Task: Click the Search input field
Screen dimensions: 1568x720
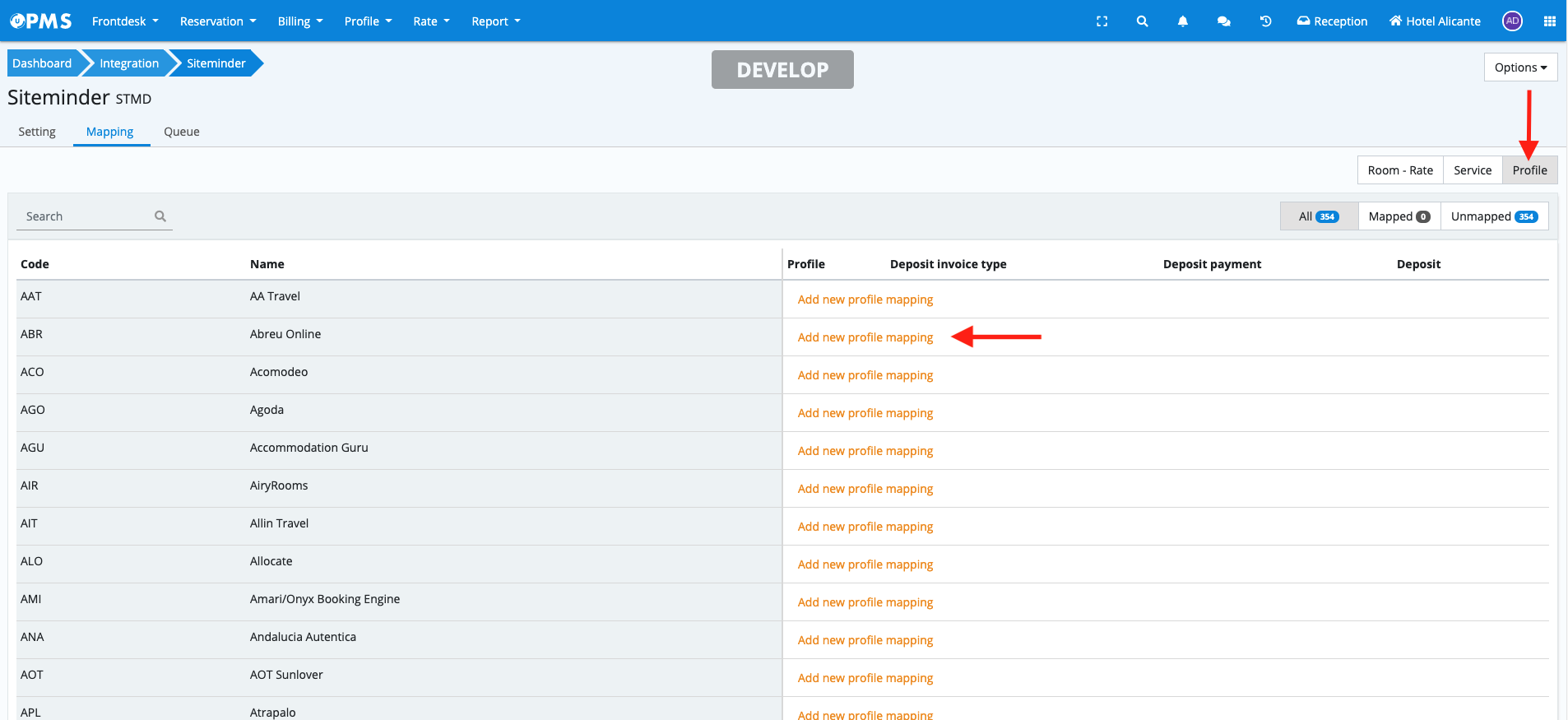Action: click(86, 216)
